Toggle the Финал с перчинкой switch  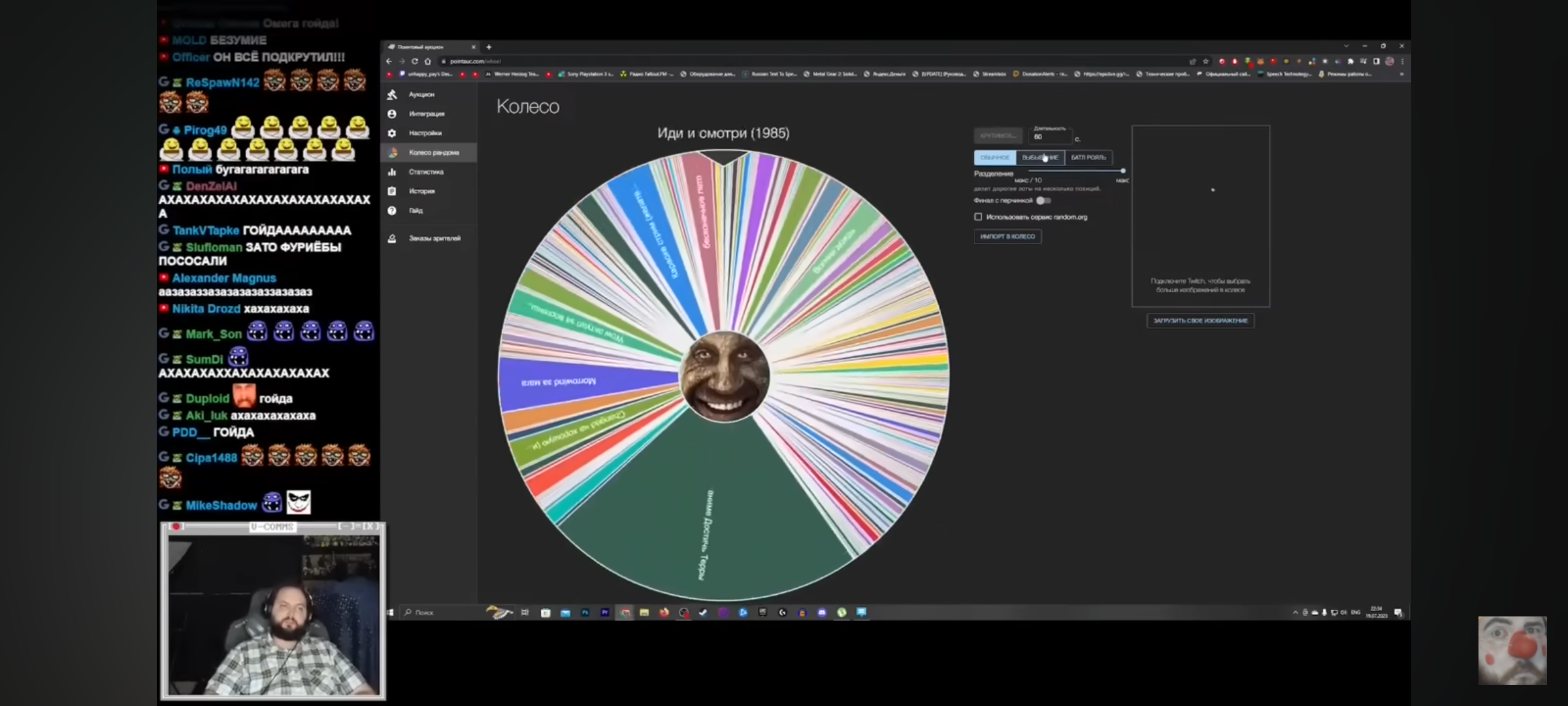tap(1043, 201)
